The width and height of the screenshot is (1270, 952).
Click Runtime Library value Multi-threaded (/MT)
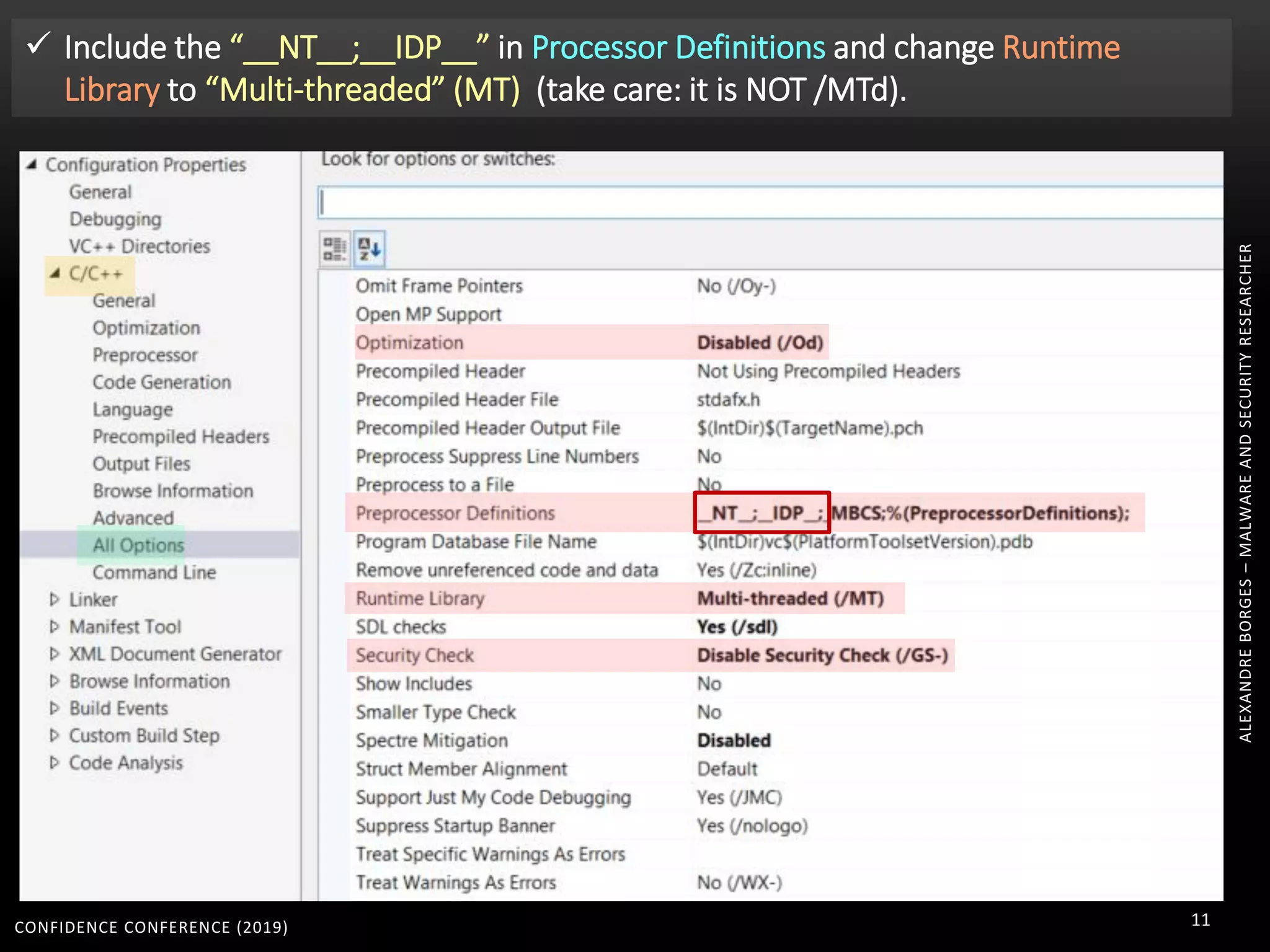point(791,599)
